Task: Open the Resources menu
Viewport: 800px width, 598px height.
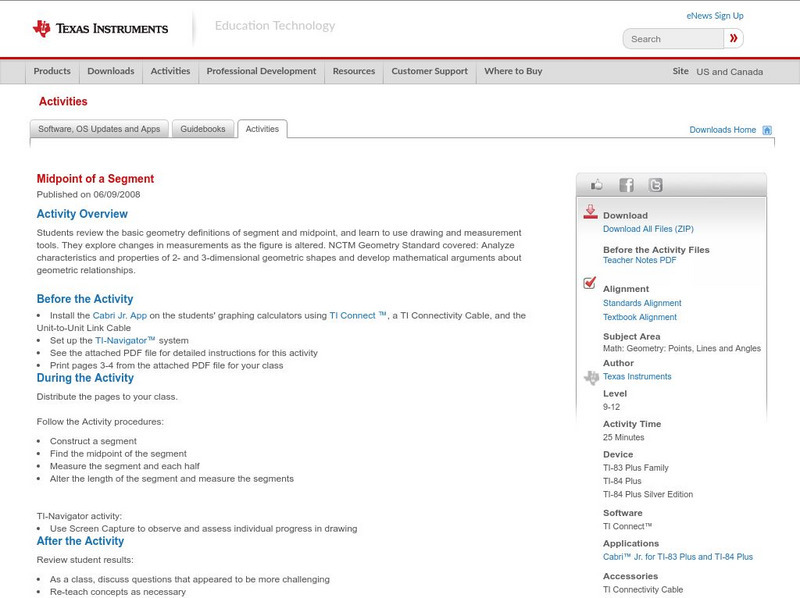Action: coord(354,71)
